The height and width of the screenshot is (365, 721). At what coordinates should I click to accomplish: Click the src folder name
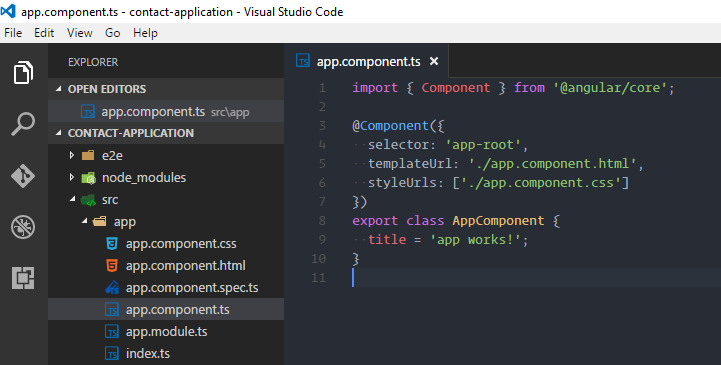click(110, 200)
